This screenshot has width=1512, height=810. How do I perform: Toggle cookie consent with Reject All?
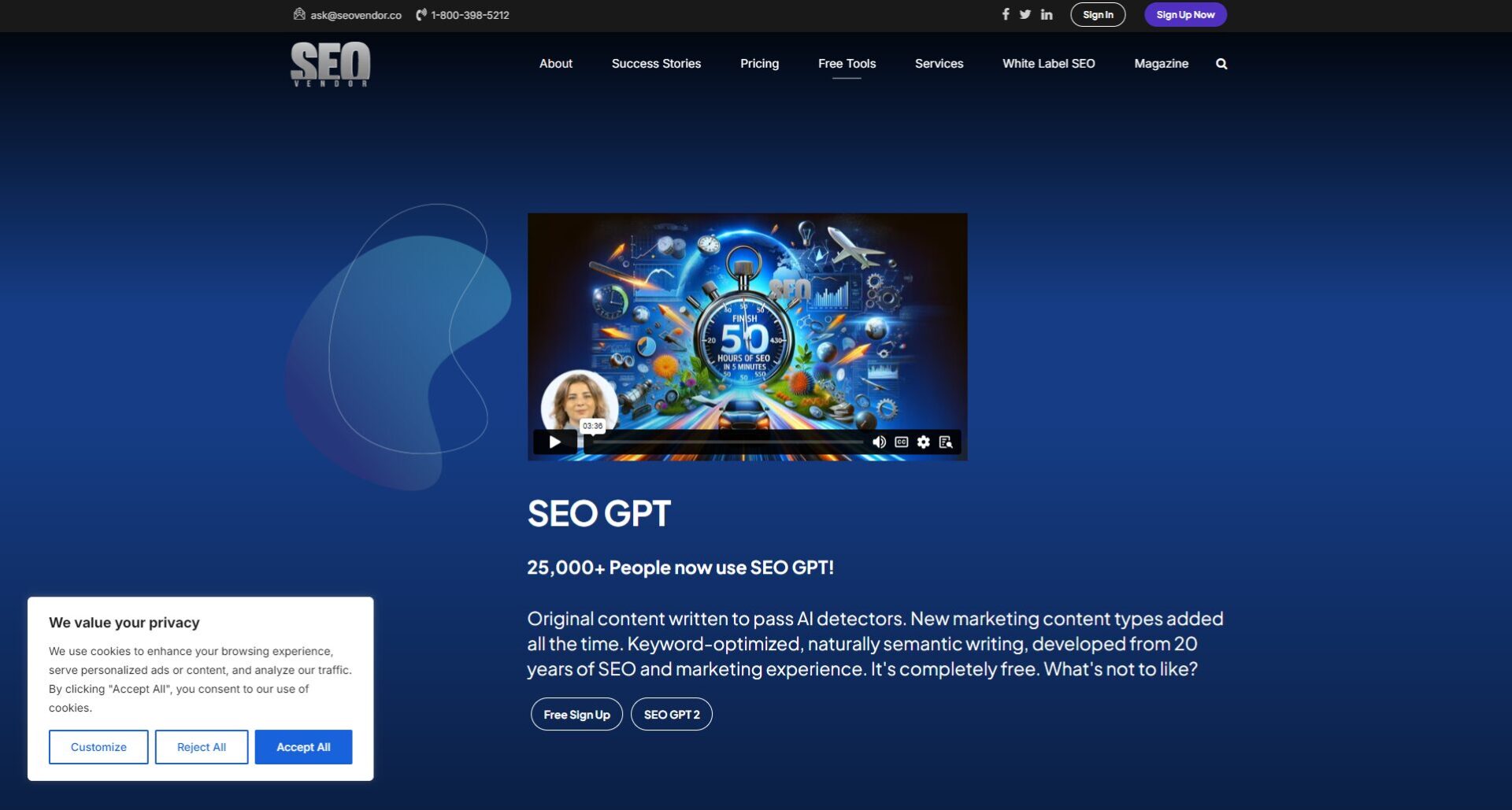(202, 746)
